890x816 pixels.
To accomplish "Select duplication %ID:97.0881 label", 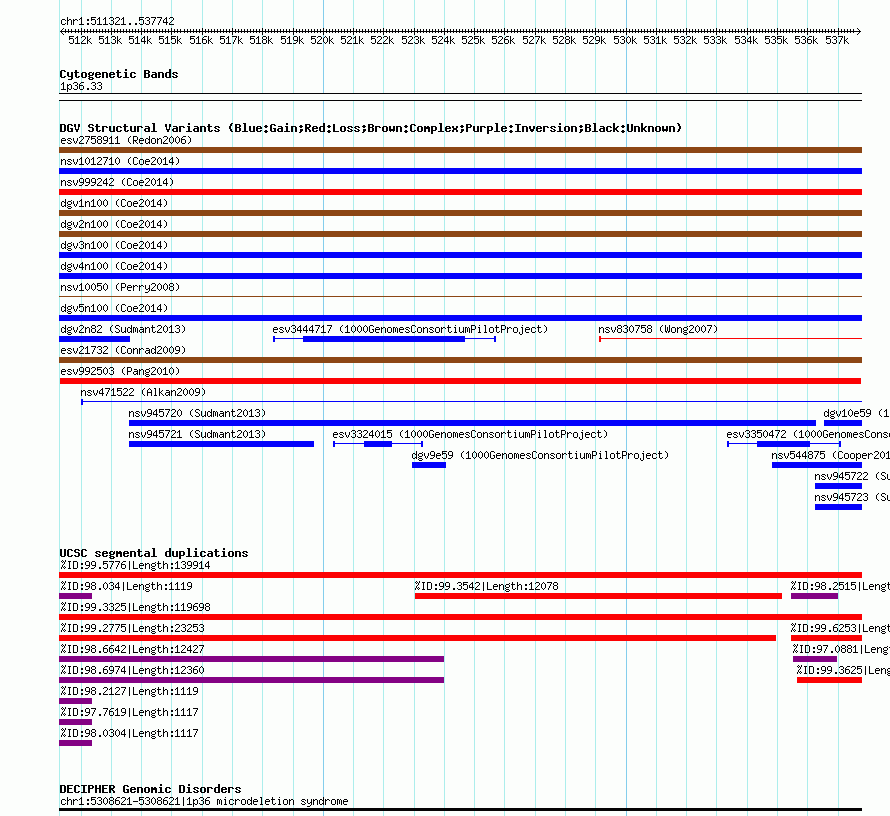I will [x=841, y=649].
